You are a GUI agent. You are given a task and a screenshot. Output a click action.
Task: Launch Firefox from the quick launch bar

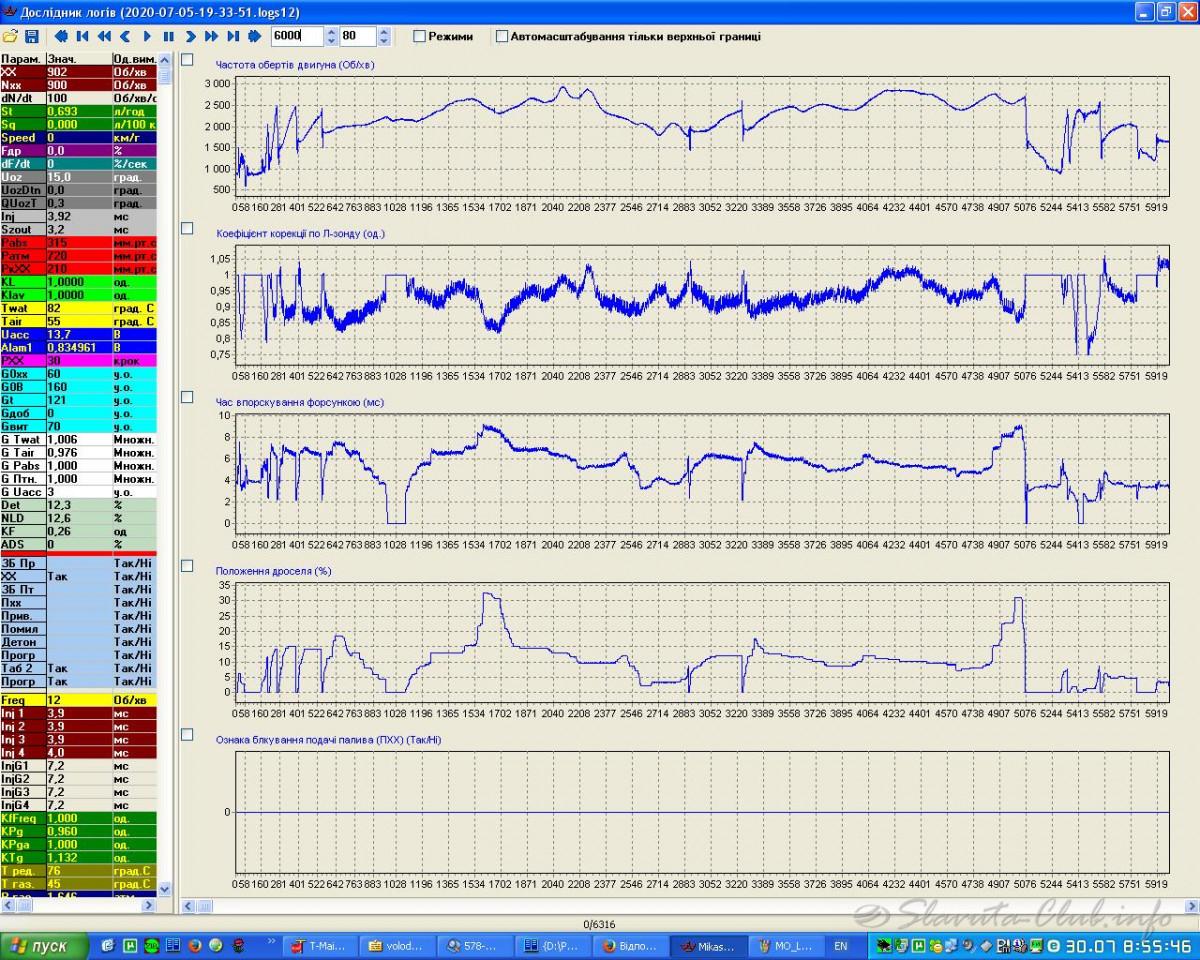[x=194, y=946]
